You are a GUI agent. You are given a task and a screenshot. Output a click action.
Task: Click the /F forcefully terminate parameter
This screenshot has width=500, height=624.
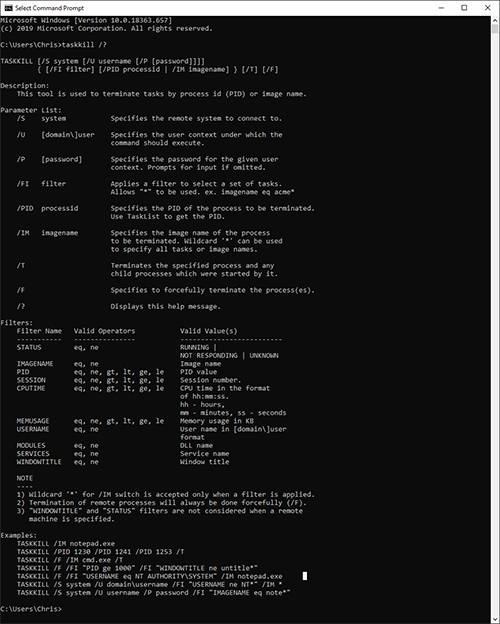[166, 290]
